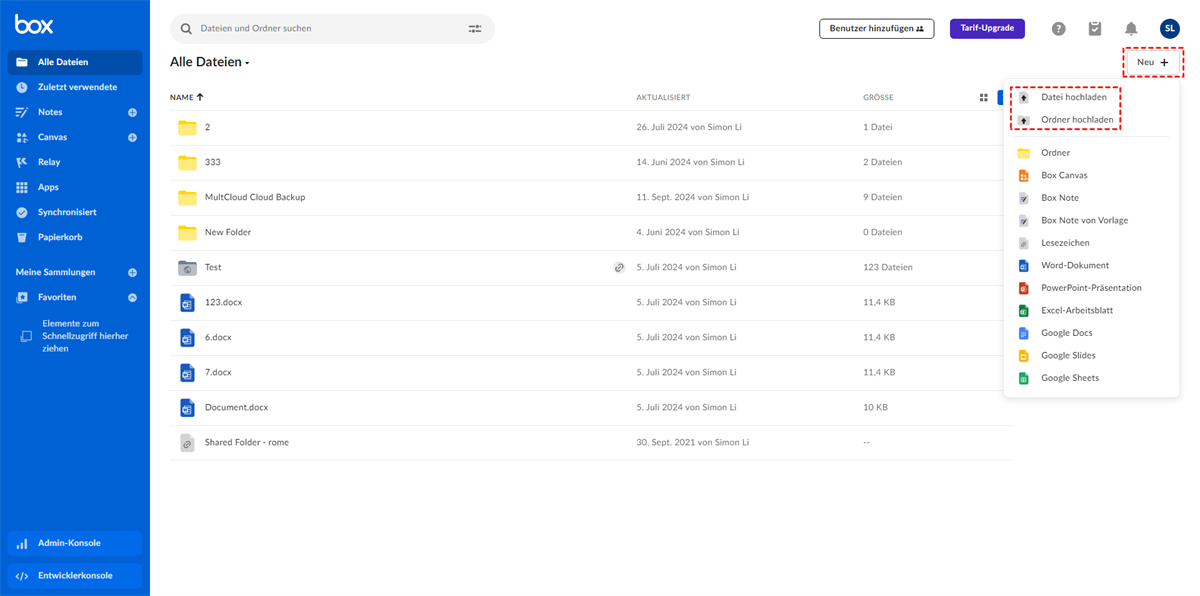
Task: Click the Tarif-Upgrade button
Action: [x=987, y=28]
